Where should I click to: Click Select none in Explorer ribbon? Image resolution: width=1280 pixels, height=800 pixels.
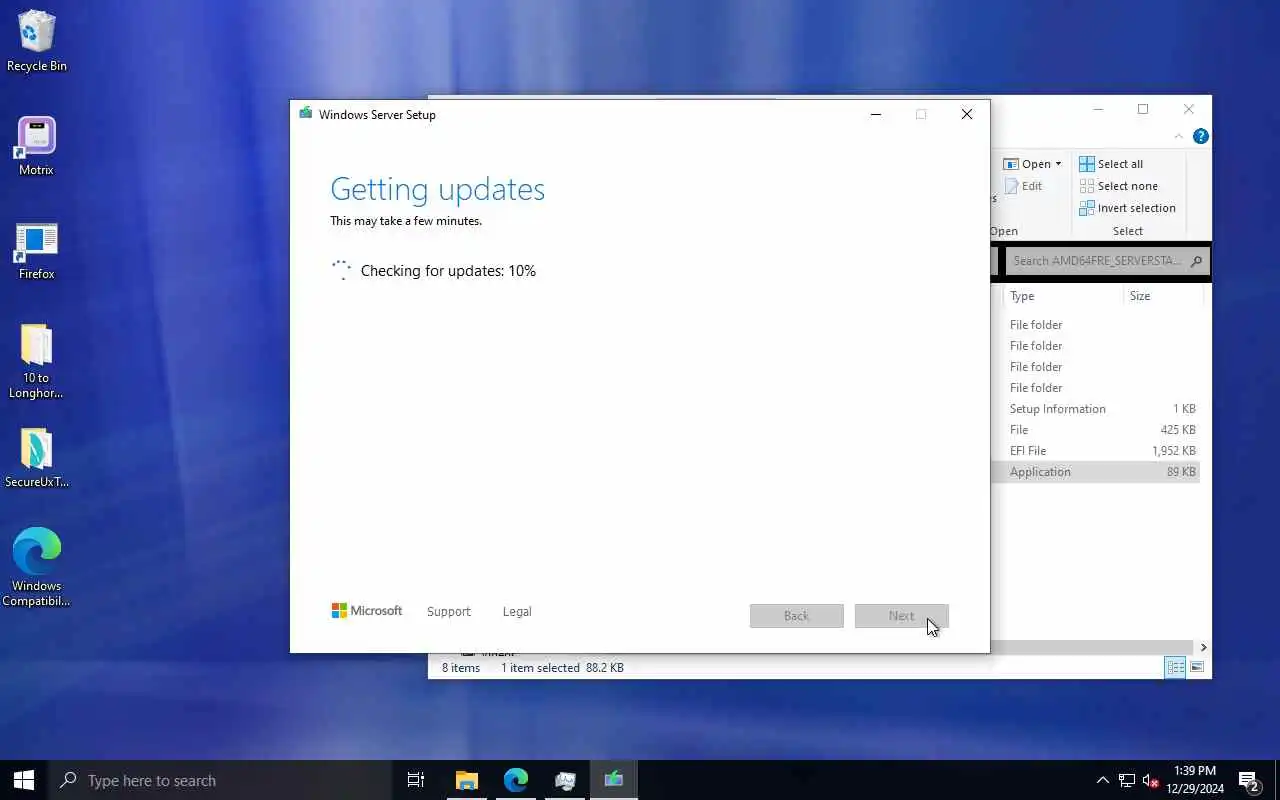point(1118,186)
